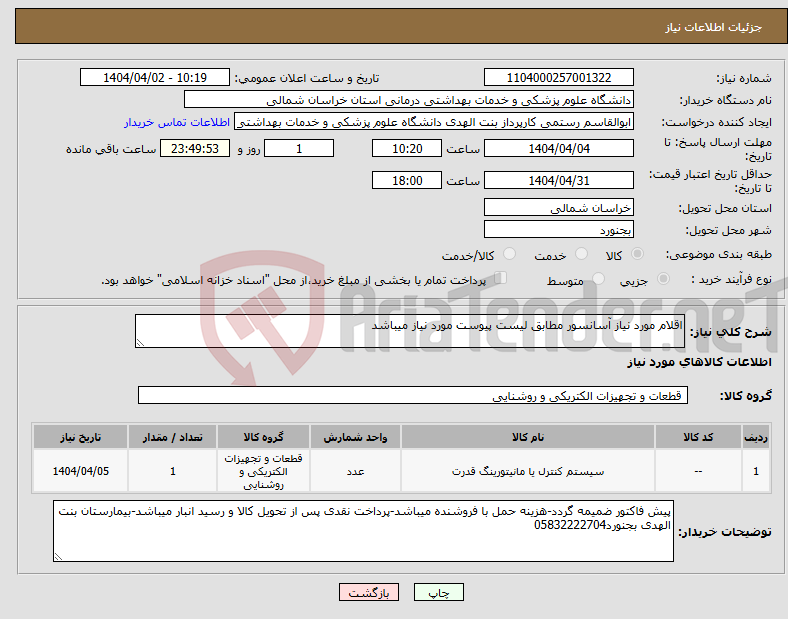Click the ردیف column header

[x=756, y=437]
